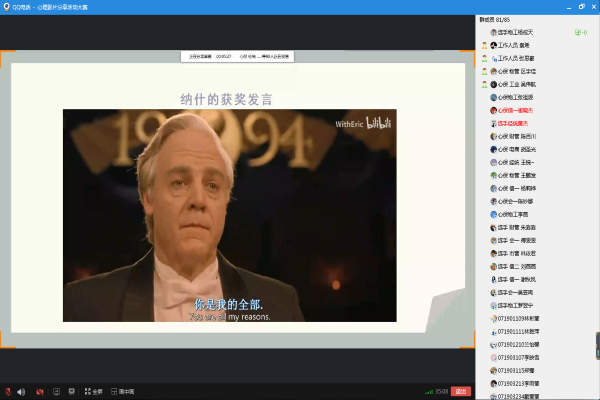Switch to fullscreen with 全屏 button
Image resolution: width=600 pixels, height=400 pixels.
(94, 392)
